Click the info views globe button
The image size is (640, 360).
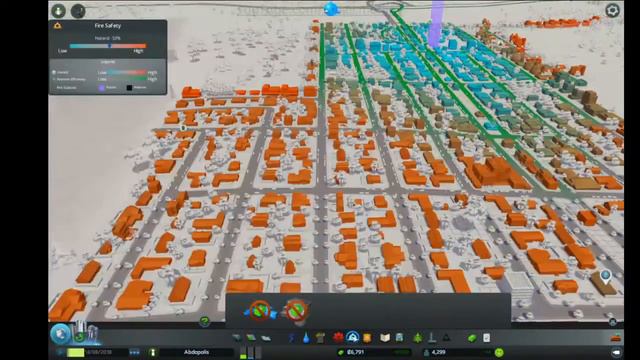(60, 334)
